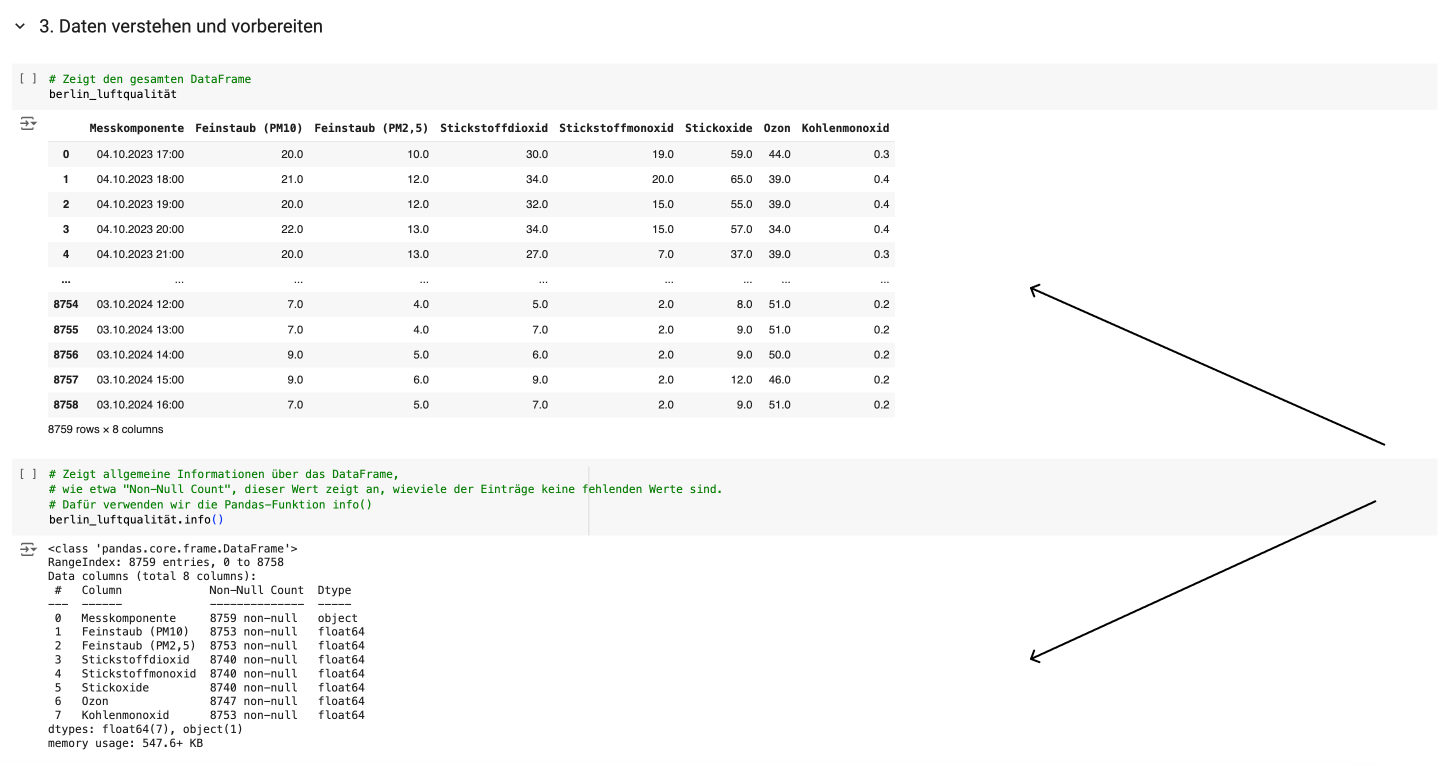This screenshot has height=765, width=1438.
Task: Toggle output icon beside the info() output
Action: pyautogui.click(x=28, y=550)
